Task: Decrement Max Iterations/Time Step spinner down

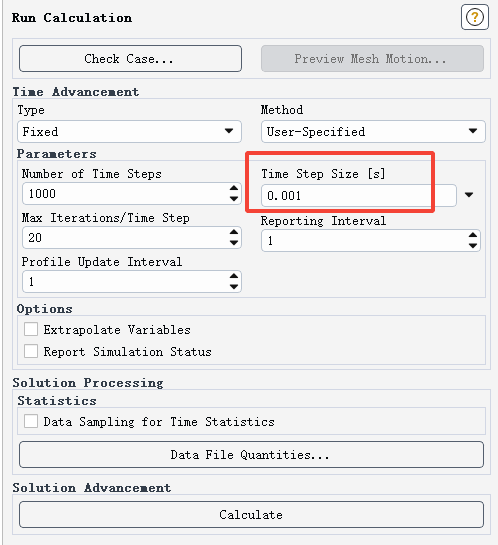Action: point(234,243)
